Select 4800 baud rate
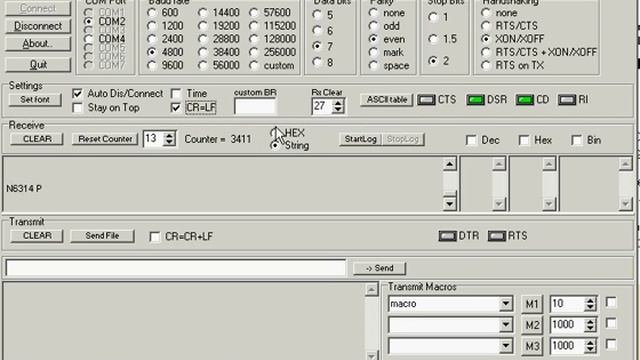 coord(152,52)
